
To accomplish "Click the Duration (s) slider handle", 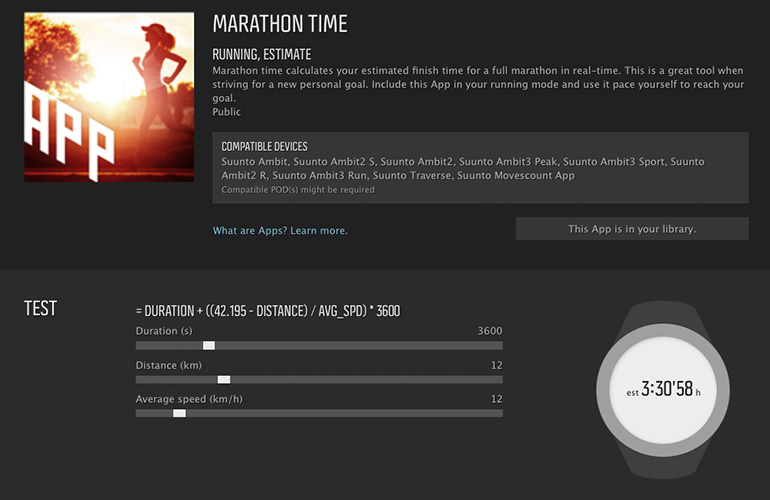I will [209, 345].
